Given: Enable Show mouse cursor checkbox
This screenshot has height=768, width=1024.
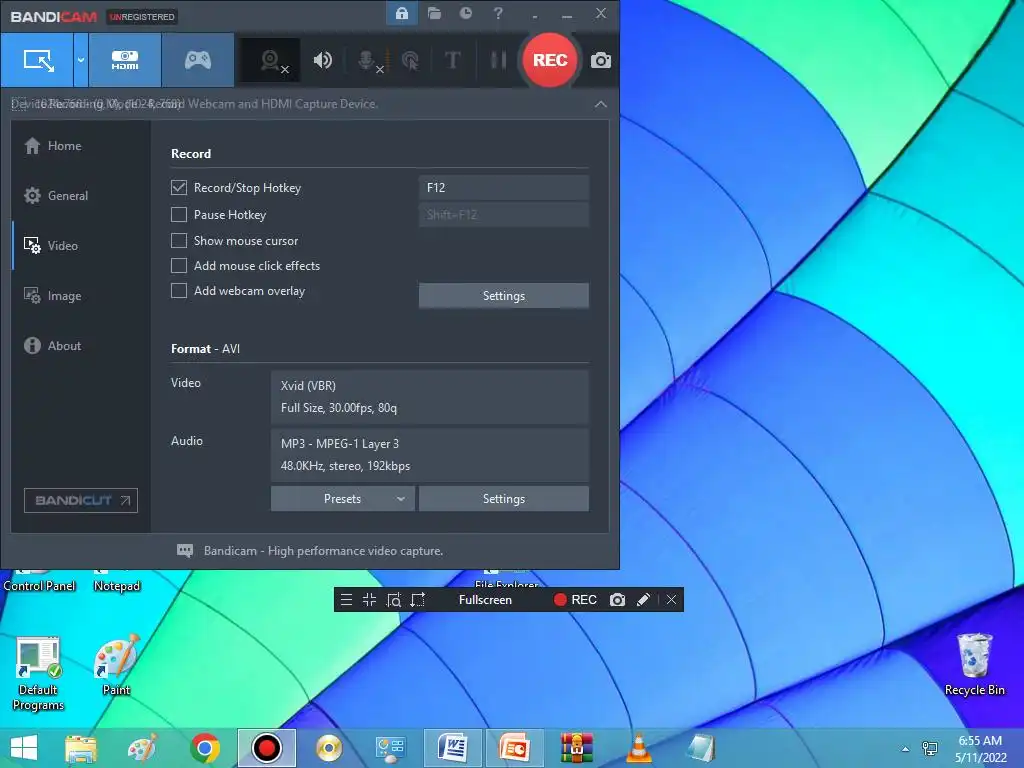Looking at the screenshot, I should [x=179, y=240].
